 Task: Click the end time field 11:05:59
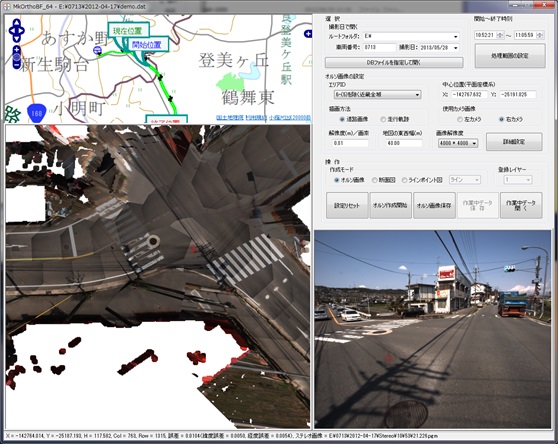[x=525, y=35]
